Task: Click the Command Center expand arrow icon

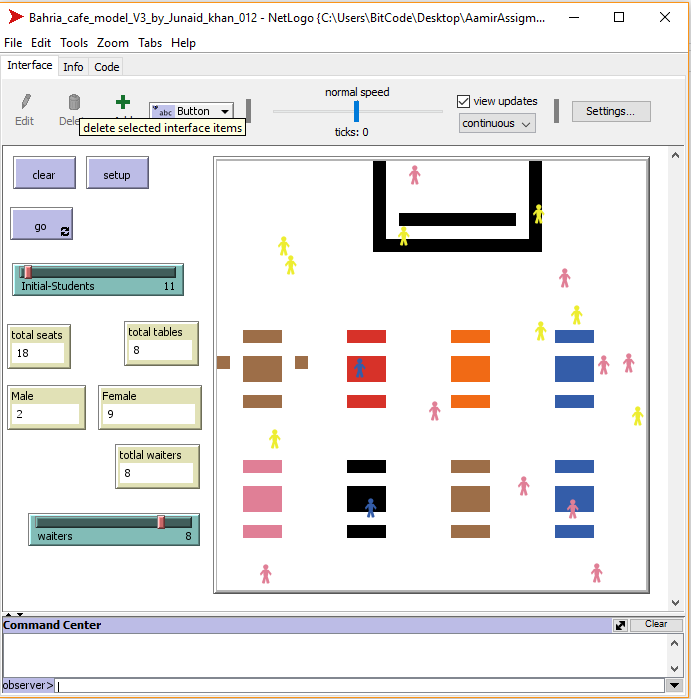Action: pos(620,625)
